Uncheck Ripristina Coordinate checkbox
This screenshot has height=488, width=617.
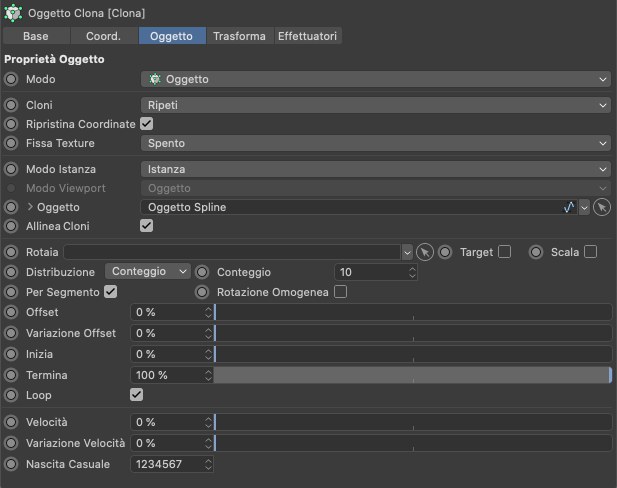tap(146, 124)
